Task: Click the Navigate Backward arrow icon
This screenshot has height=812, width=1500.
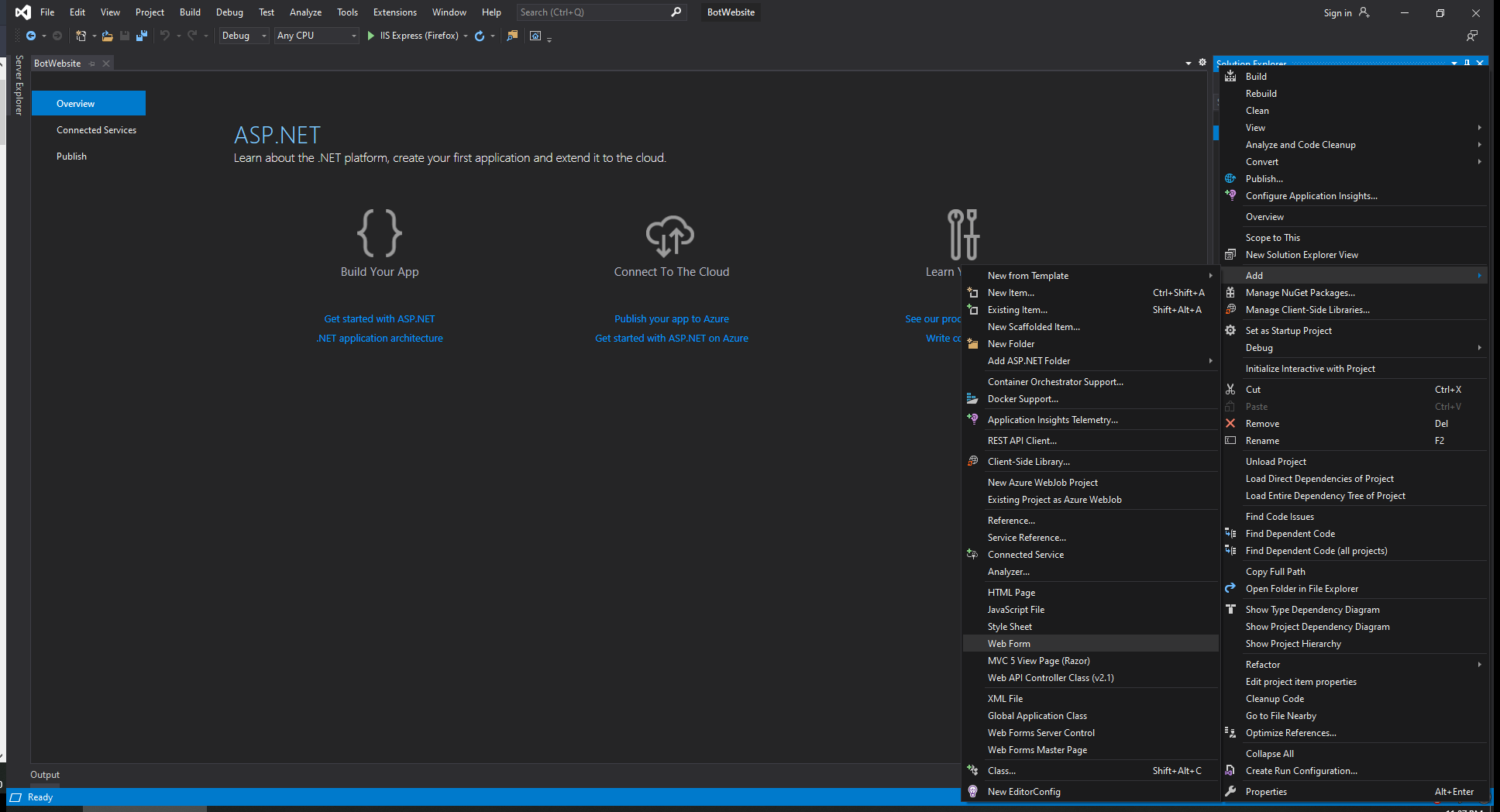Action: (31, 36)
